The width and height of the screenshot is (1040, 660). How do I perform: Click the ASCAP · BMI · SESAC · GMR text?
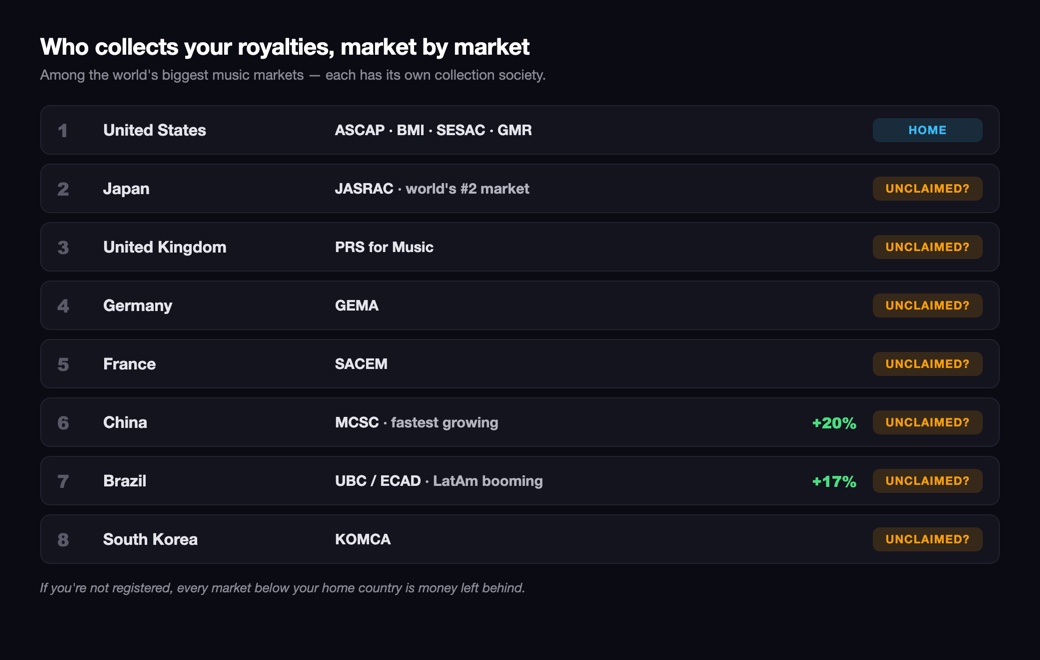pyautogui.click(x=433, y=130)
